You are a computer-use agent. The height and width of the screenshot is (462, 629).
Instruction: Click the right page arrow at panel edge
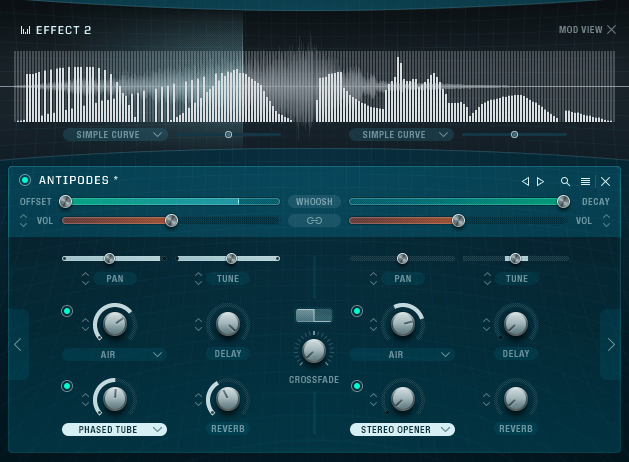click(x=611, y=345)
